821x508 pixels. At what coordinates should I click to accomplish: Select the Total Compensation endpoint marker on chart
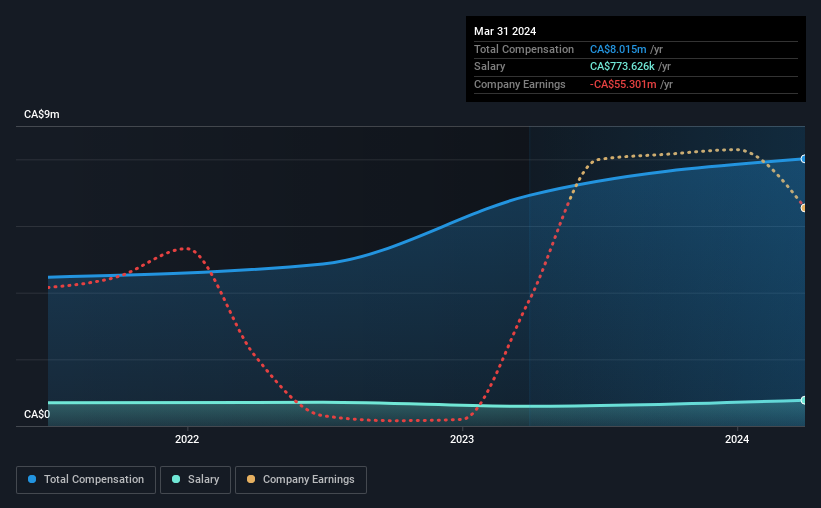pos(804,159)
